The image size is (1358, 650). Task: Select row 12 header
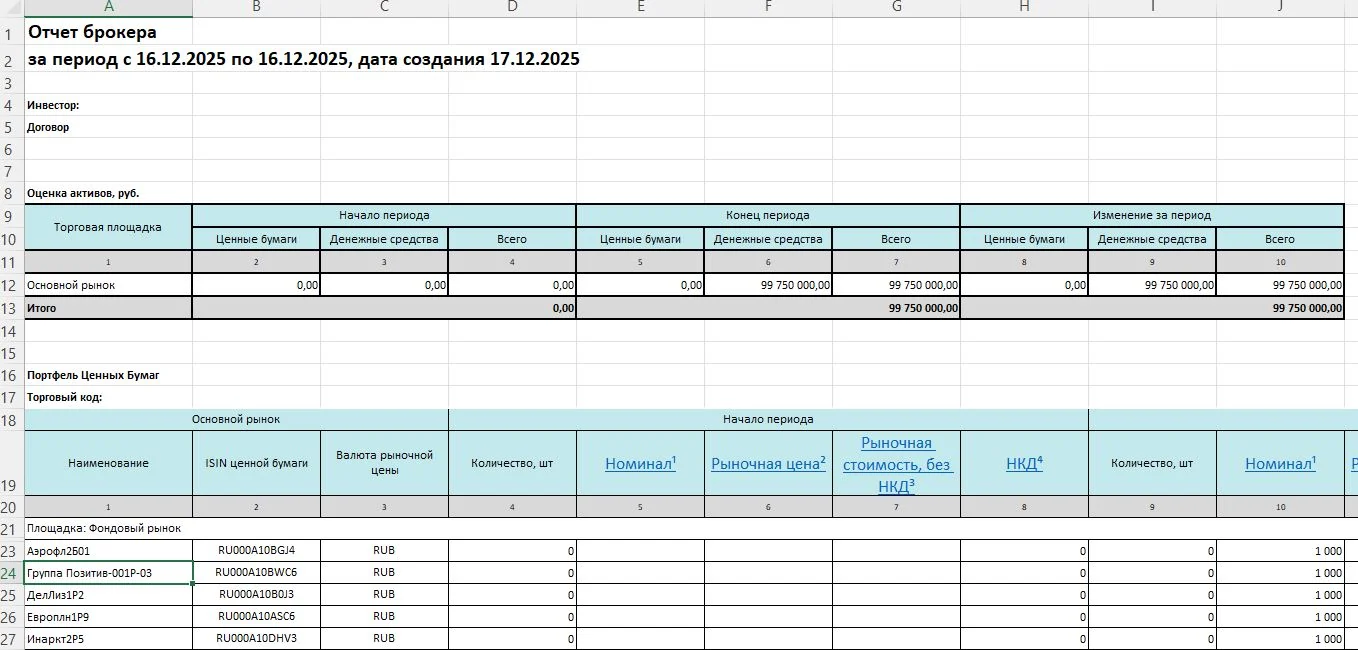click(11, 285)
